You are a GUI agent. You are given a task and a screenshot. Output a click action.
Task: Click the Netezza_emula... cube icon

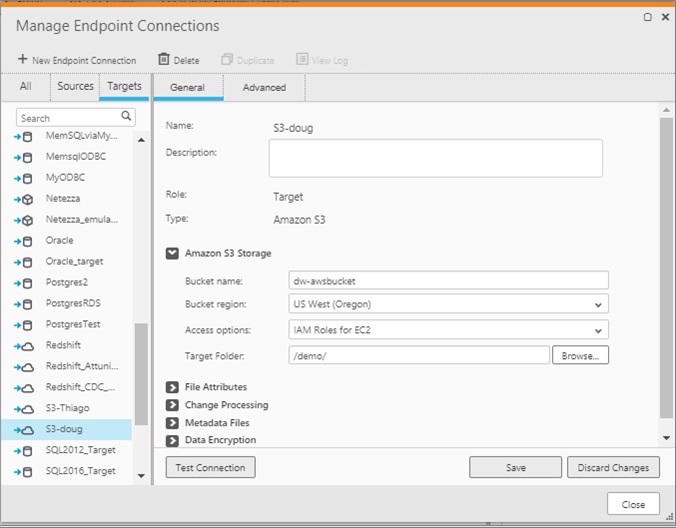pyautogui.click(x=27, y=221)
